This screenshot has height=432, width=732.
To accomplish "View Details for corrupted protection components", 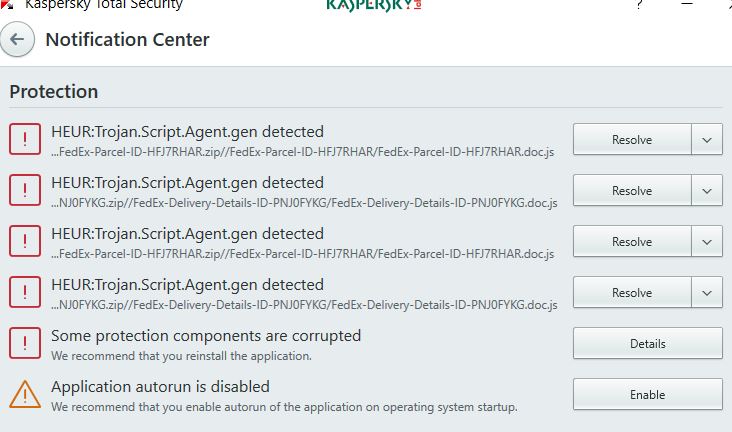I will (648, 343).
